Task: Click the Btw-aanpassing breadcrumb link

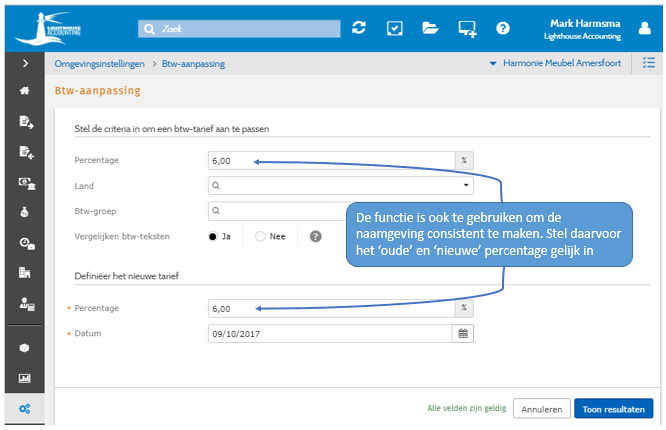Action: coord(194,64)
